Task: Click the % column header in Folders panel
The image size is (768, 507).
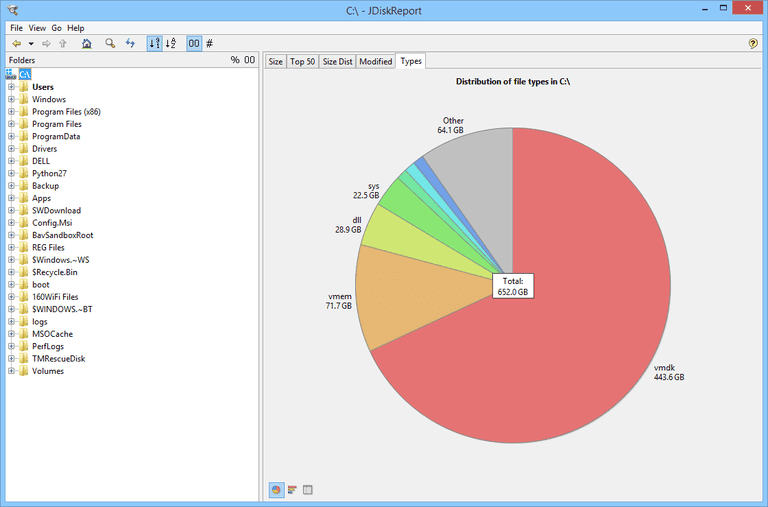Action: coord(235,60)
